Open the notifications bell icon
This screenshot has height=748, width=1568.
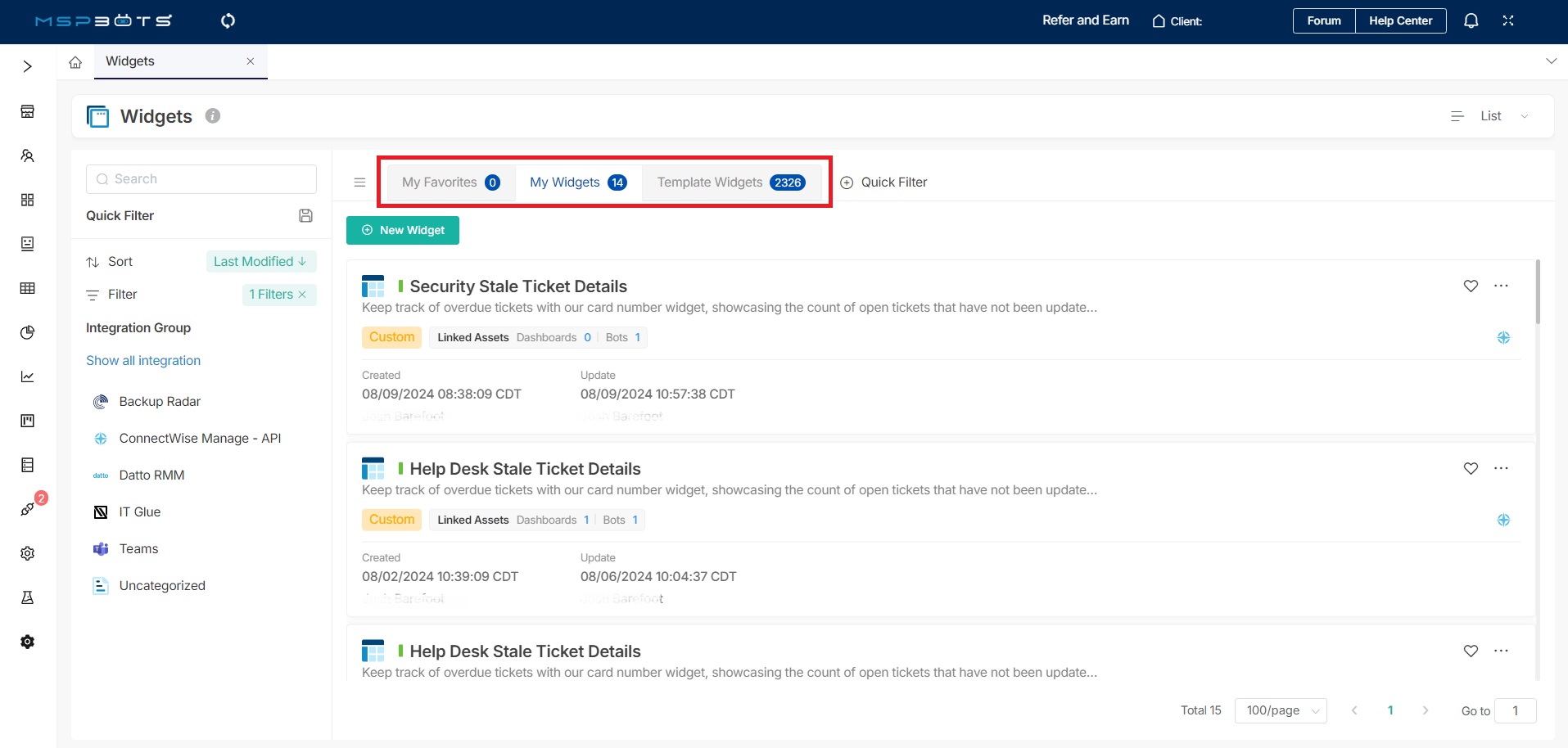pyautogui.click(x=1471, y=20)
